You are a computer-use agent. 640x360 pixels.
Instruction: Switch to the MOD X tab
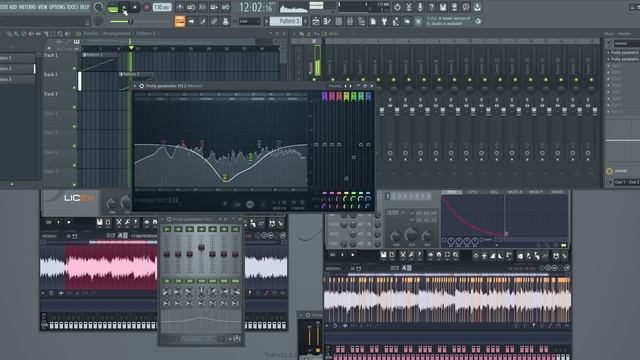pos(515,192)
